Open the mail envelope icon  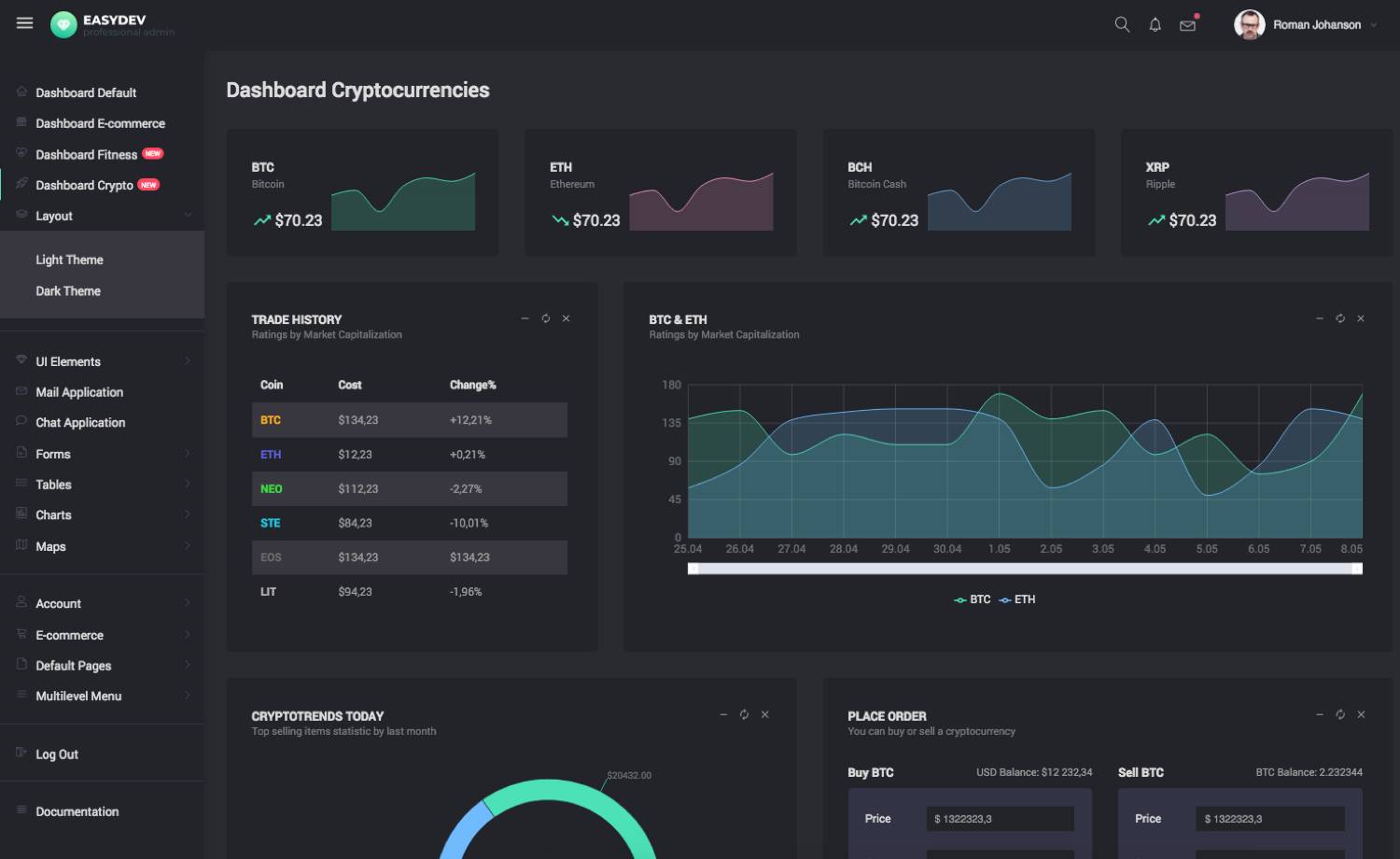(1188, 25)
